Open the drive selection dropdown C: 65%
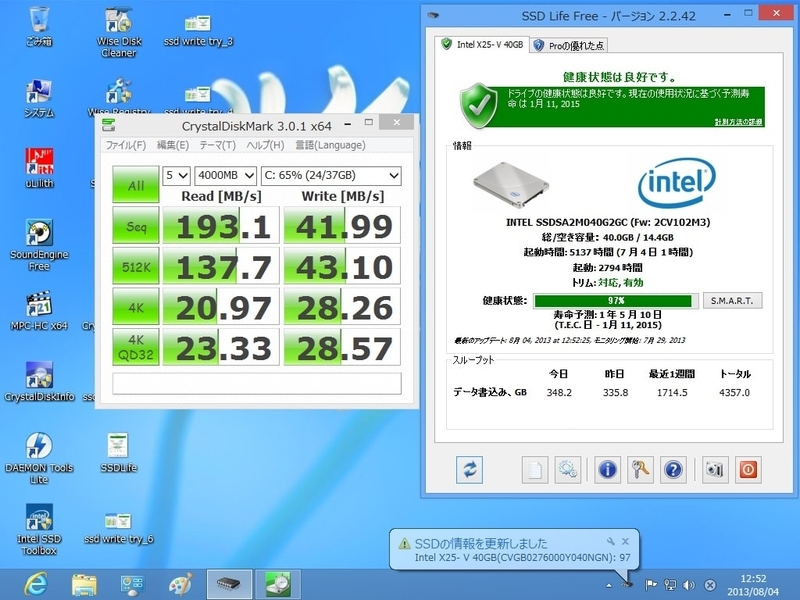800x600 pixels. pos(331,176)
